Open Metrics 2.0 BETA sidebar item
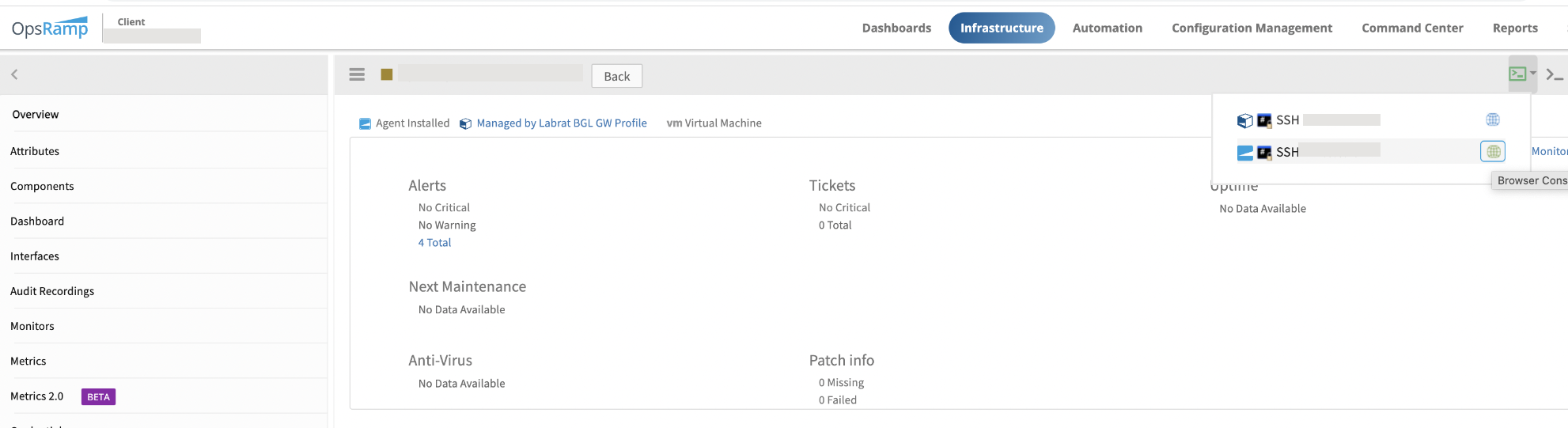The height and width of the screenshot is (428, 1568). [63, 396]
